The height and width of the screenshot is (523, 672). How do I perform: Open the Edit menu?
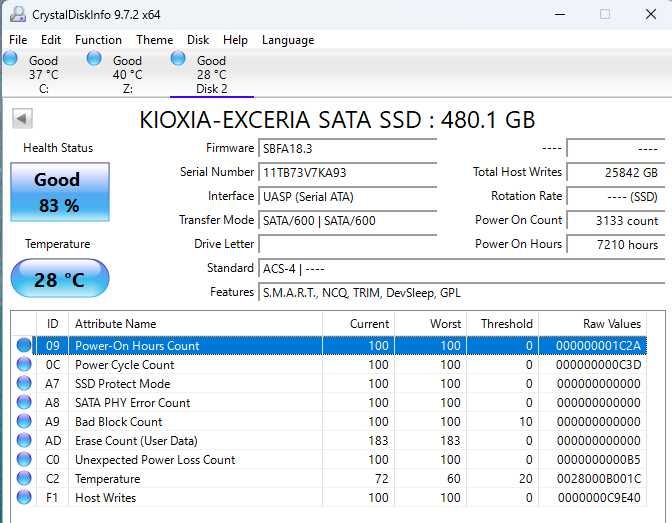[x=51, y=40]
